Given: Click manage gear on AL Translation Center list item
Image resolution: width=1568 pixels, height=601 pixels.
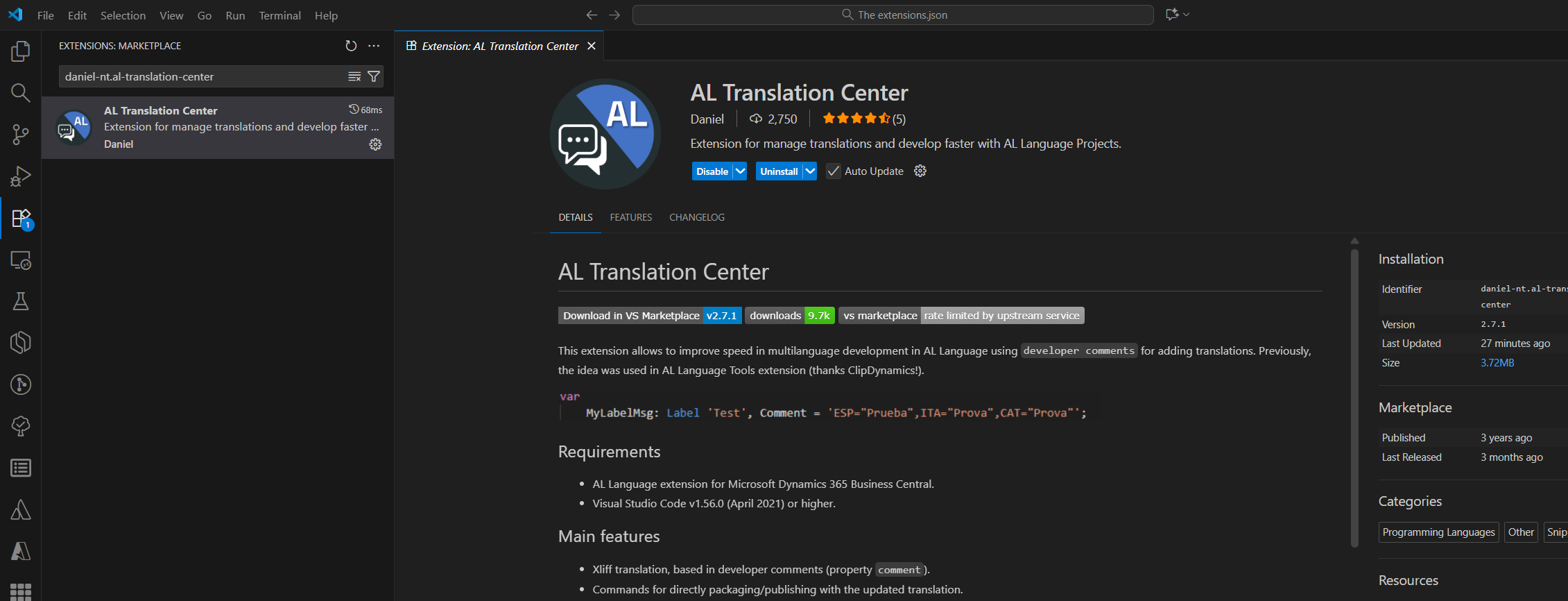Looking at the screenshot, I should click(375, 144).
